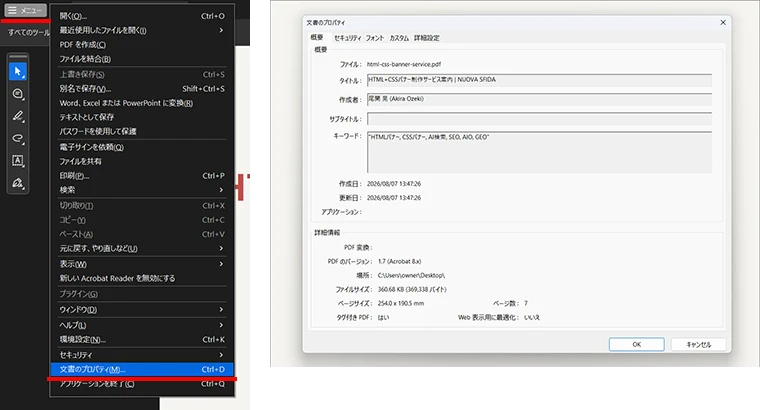760x410 pixels.
Task: Click the empty サブタイトル field
Action: tap(539, 119)
